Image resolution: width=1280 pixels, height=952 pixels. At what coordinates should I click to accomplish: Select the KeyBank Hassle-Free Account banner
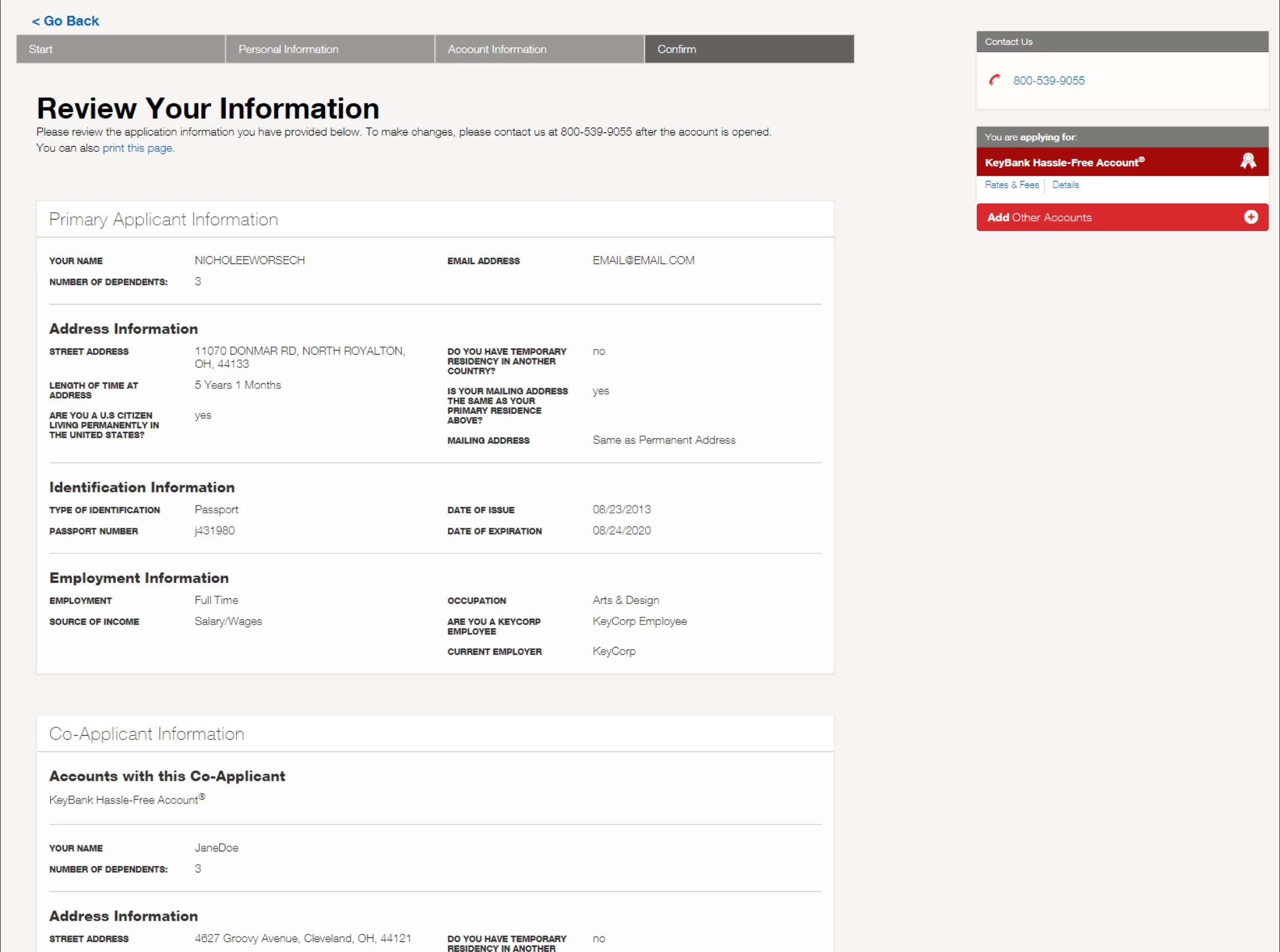(1122, 162)
